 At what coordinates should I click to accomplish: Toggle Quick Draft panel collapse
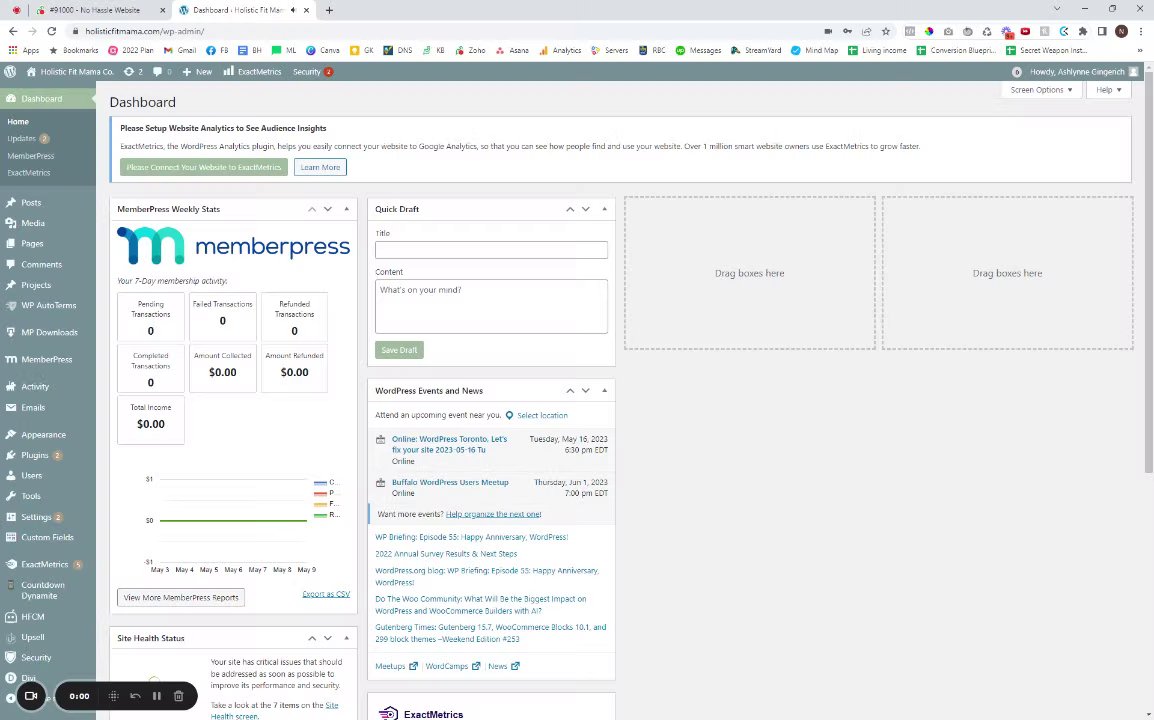[604, 209]
